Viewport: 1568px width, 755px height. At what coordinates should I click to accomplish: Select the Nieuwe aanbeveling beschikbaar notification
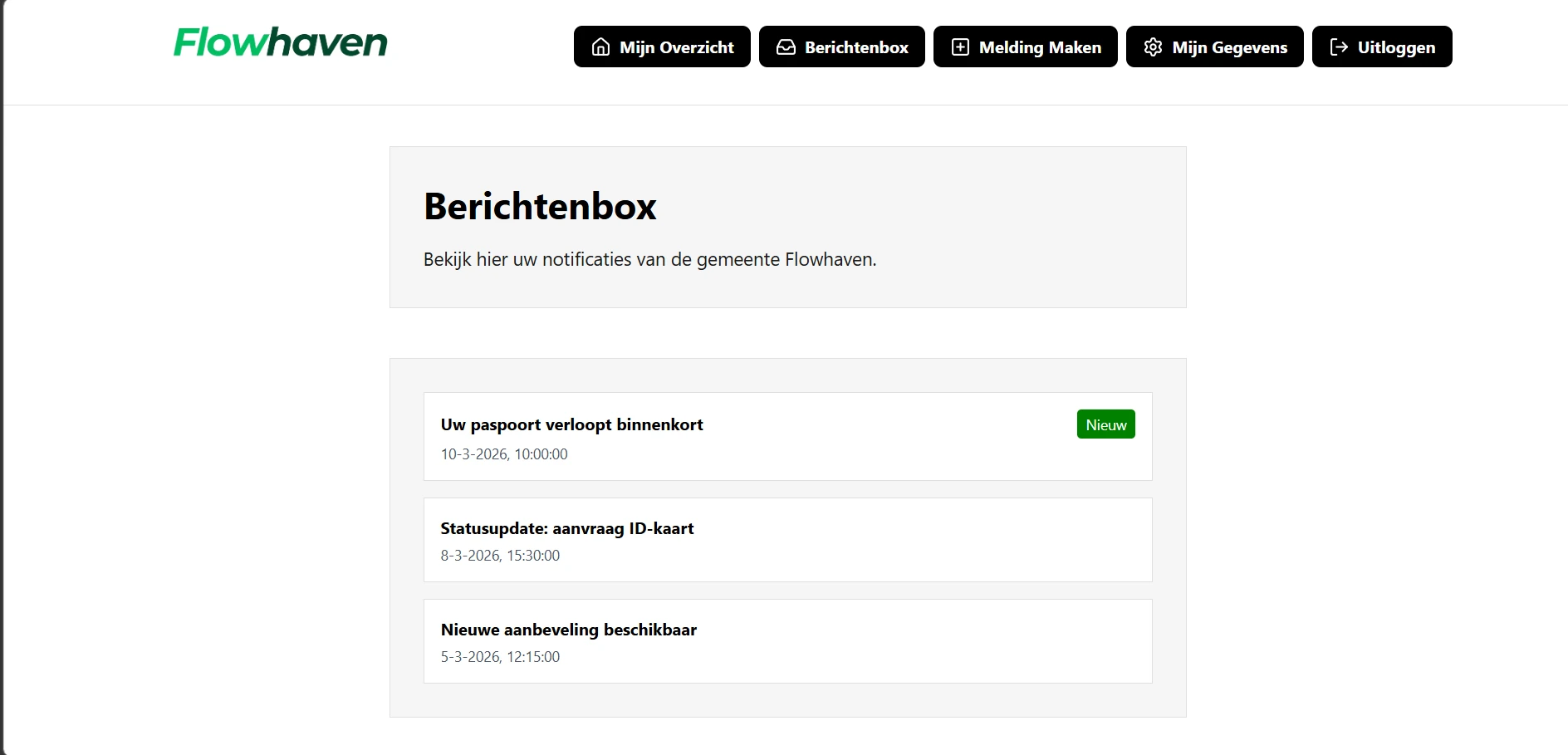pyautogui.click(x=569, y=630)
